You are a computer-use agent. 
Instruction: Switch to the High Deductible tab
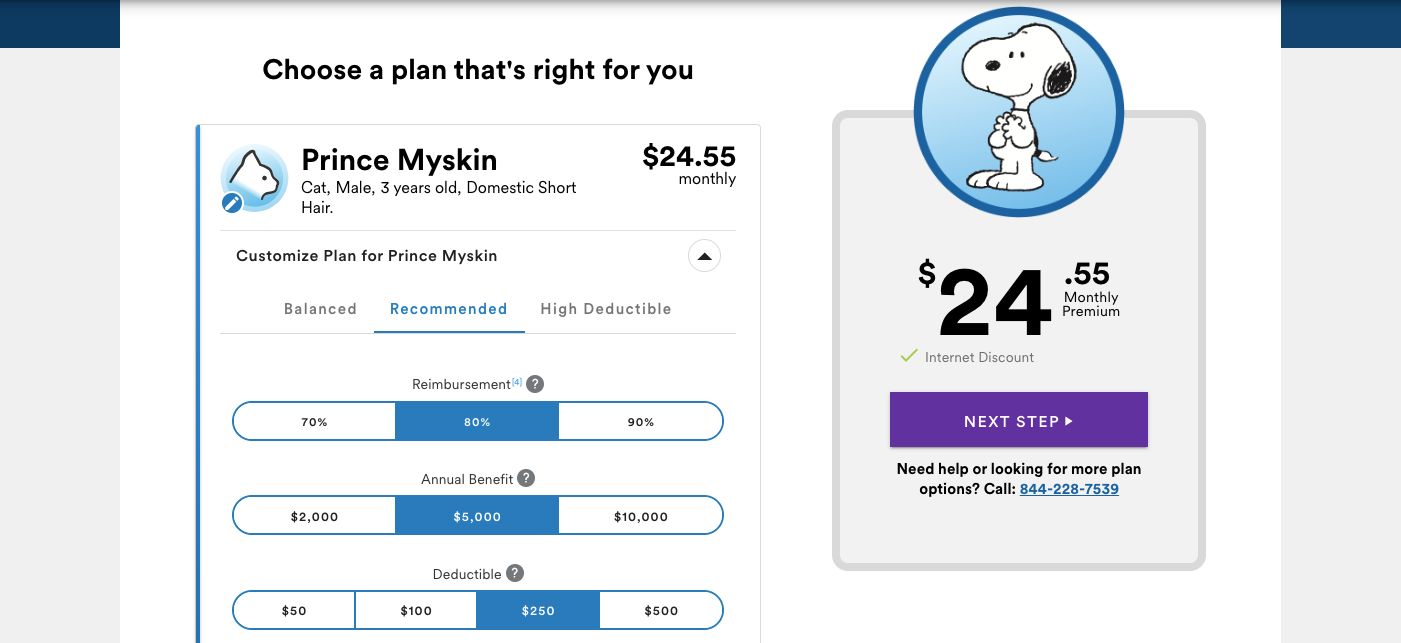click(x=606, y=309)
